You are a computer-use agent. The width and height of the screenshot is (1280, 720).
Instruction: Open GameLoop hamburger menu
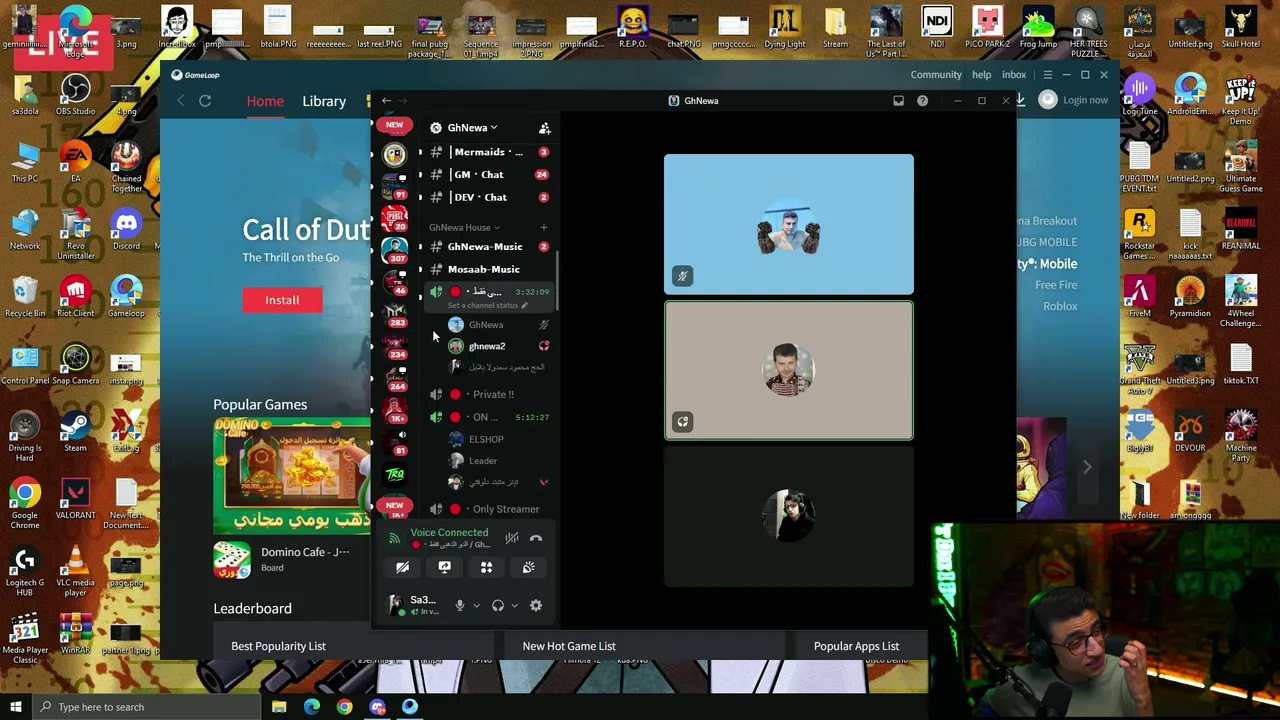(x=1048, y=75)
